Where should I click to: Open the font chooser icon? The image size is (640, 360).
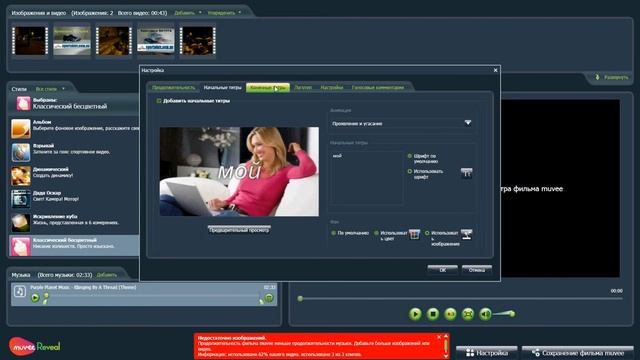467,173
